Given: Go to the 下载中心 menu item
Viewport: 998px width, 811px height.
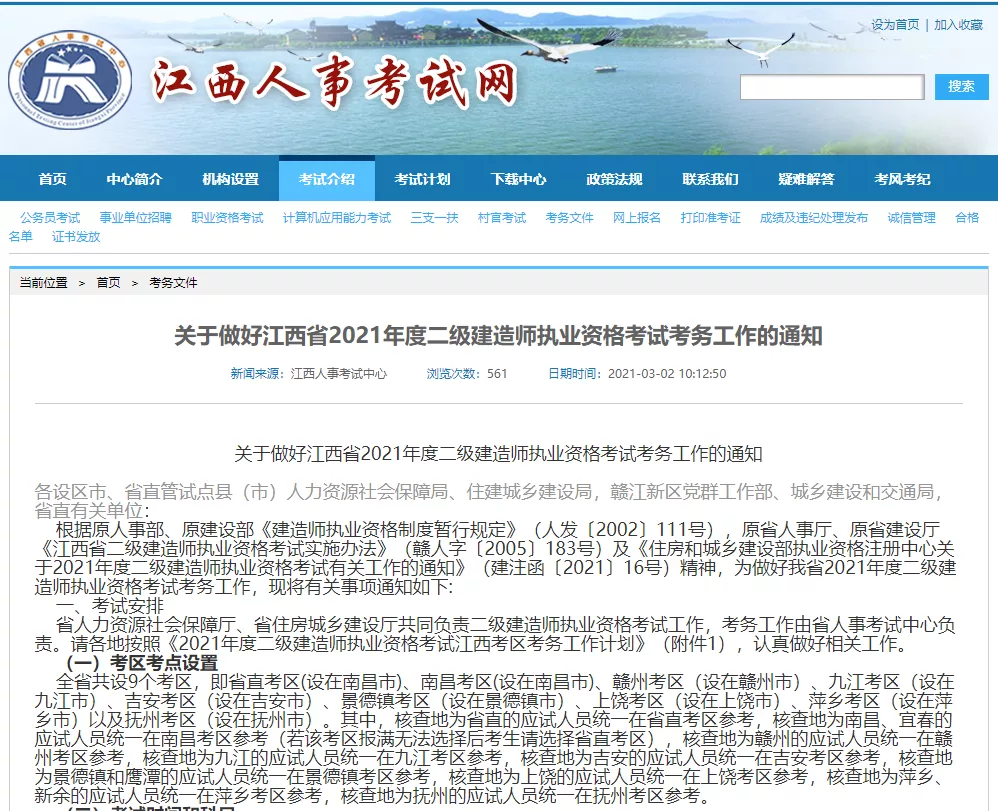Looking at the screenshot, I should [x=518, y=179].
